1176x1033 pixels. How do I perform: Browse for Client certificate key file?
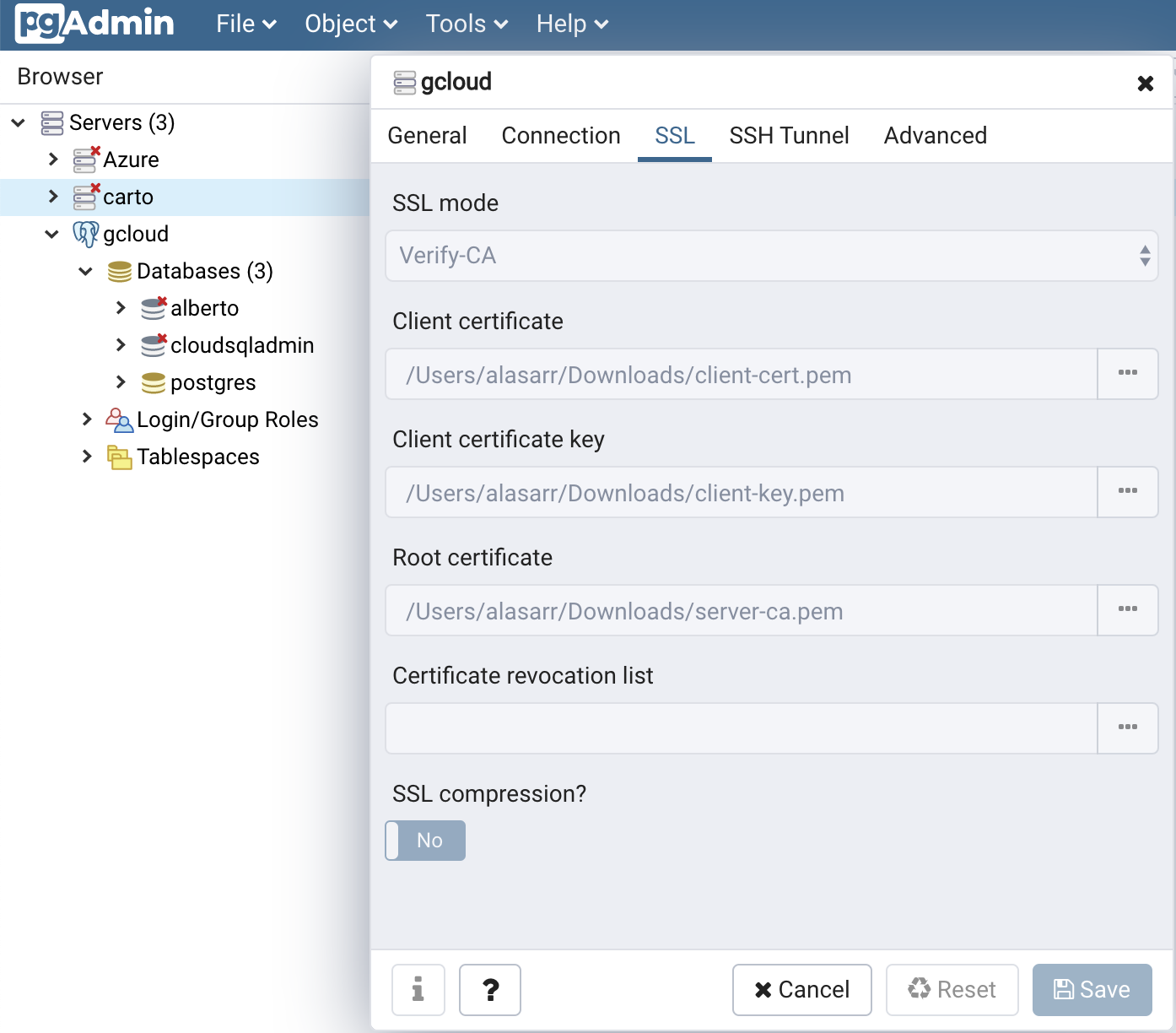pyautogui.click(x=1128, y=492)
